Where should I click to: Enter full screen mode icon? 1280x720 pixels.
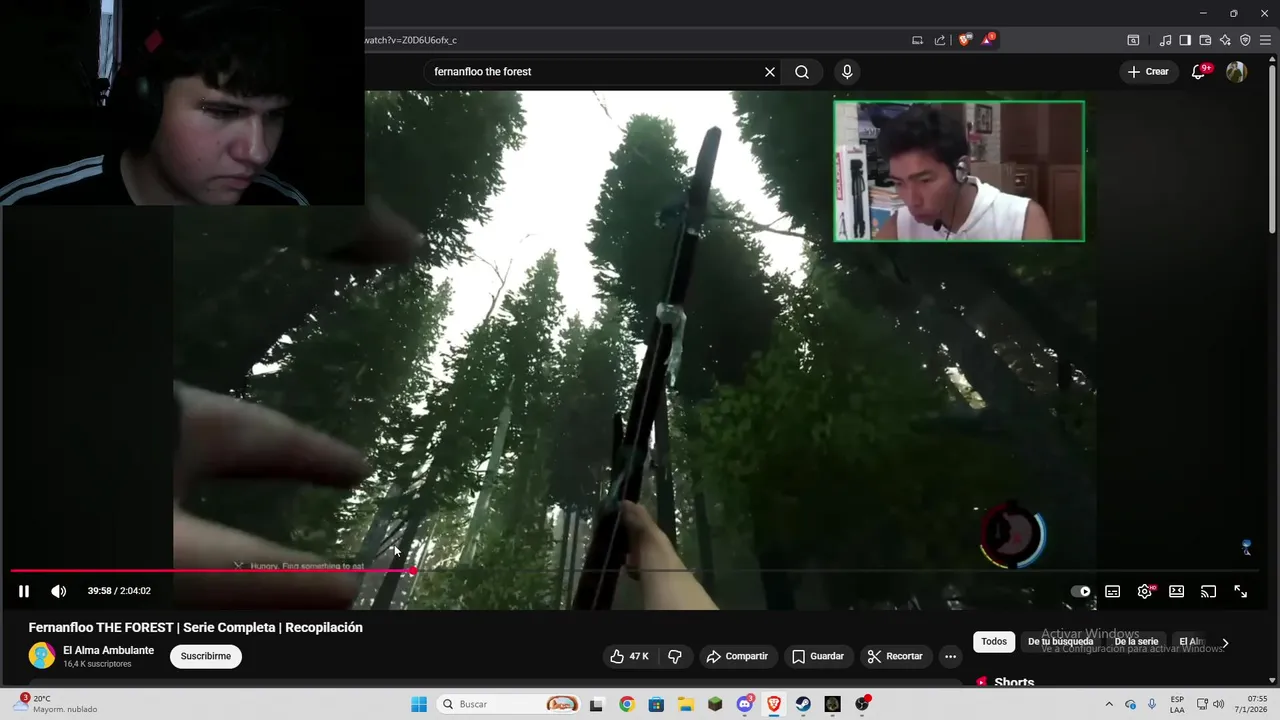click(1240, 591)
